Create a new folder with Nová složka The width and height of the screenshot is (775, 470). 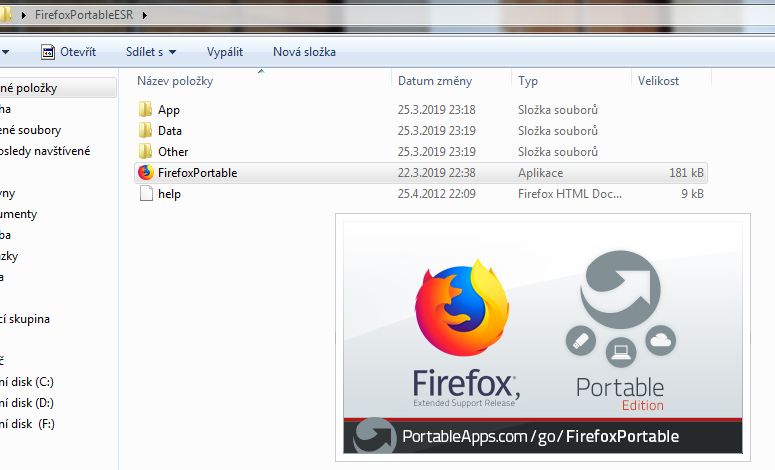tap(304, 52)
